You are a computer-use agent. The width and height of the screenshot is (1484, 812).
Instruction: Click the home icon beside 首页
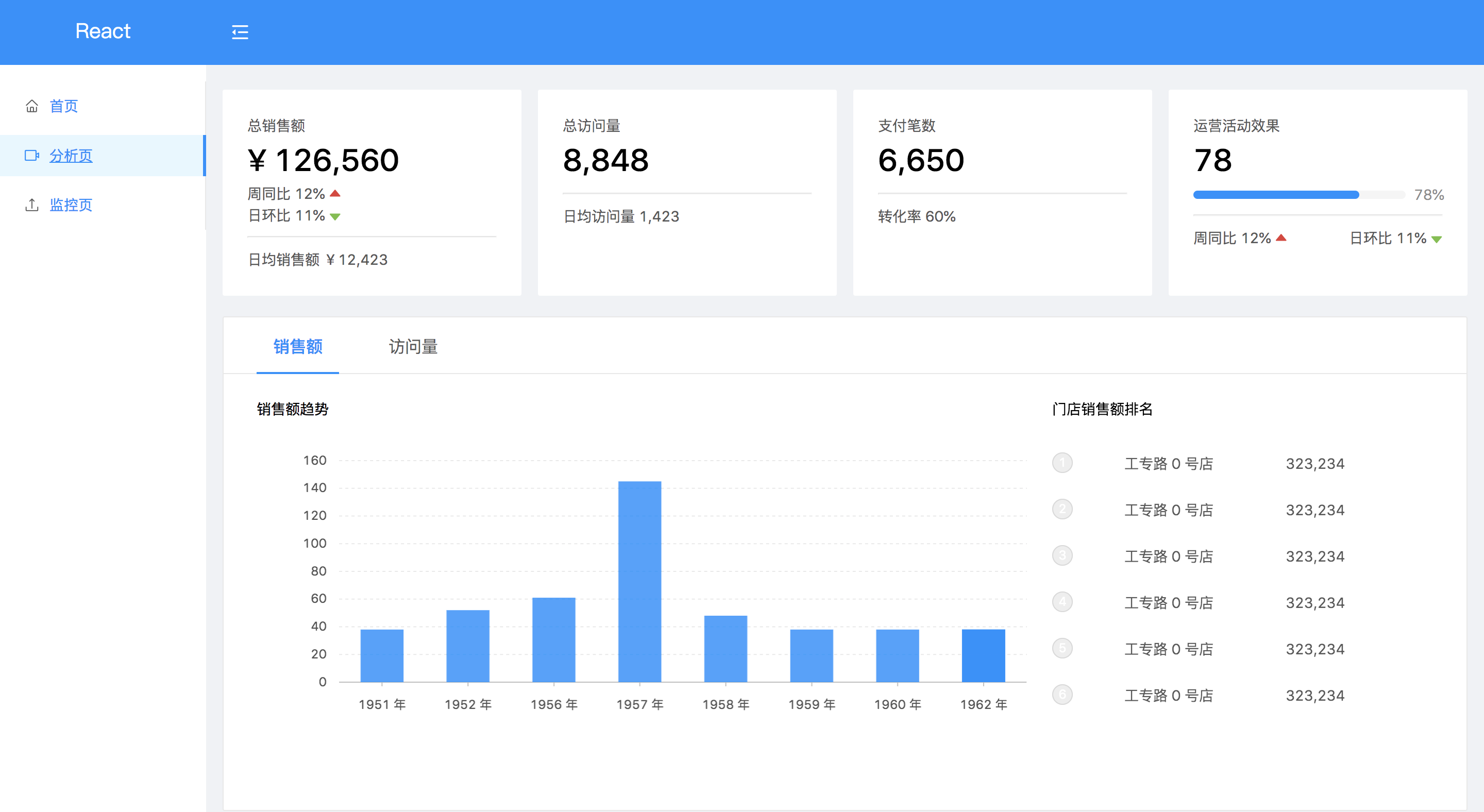pos(31,106)
